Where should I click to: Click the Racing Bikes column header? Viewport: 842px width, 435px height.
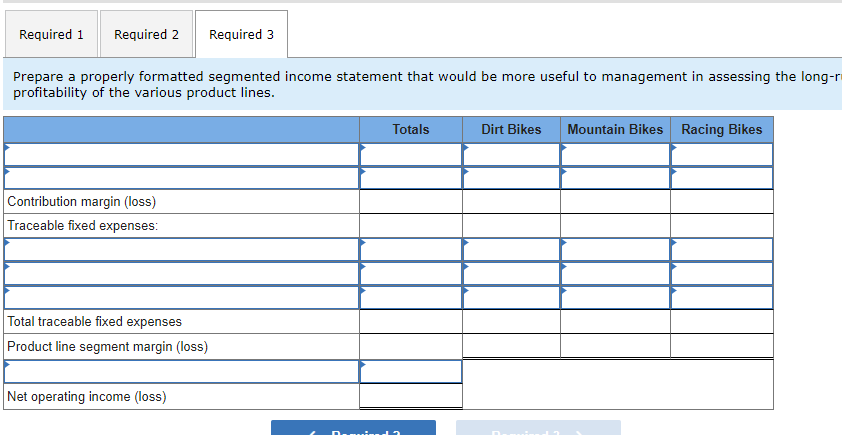[722, 129]
